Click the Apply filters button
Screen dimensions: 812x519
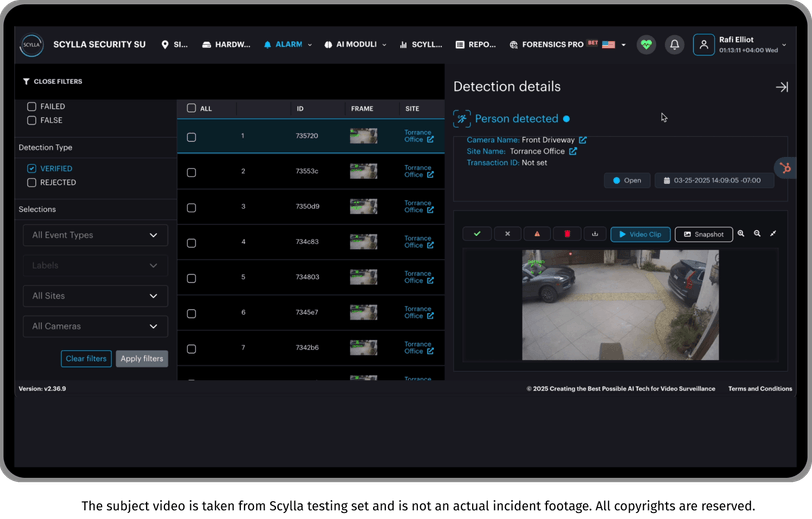point(142,358)
